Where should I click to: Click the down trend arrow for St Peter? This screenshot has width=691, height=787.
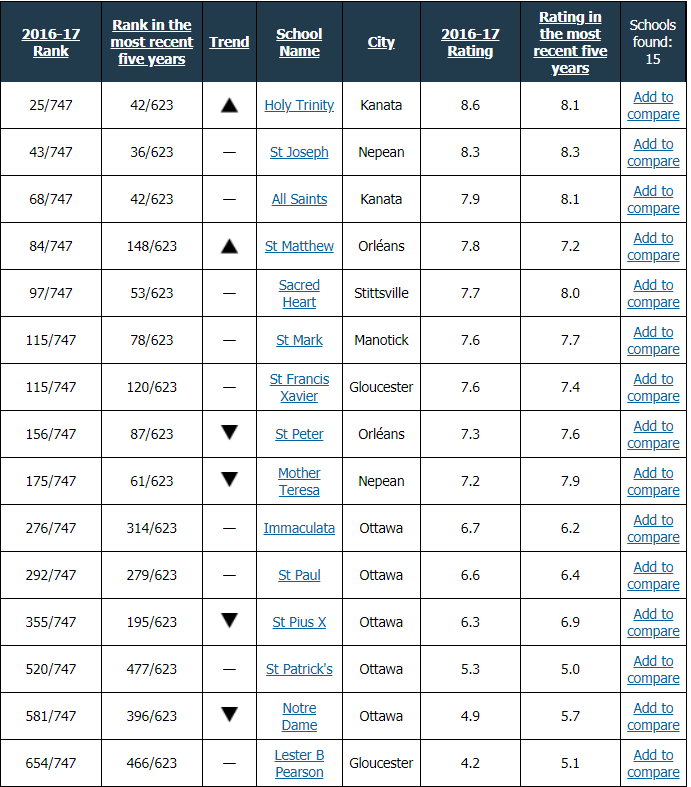click(229, 433)
